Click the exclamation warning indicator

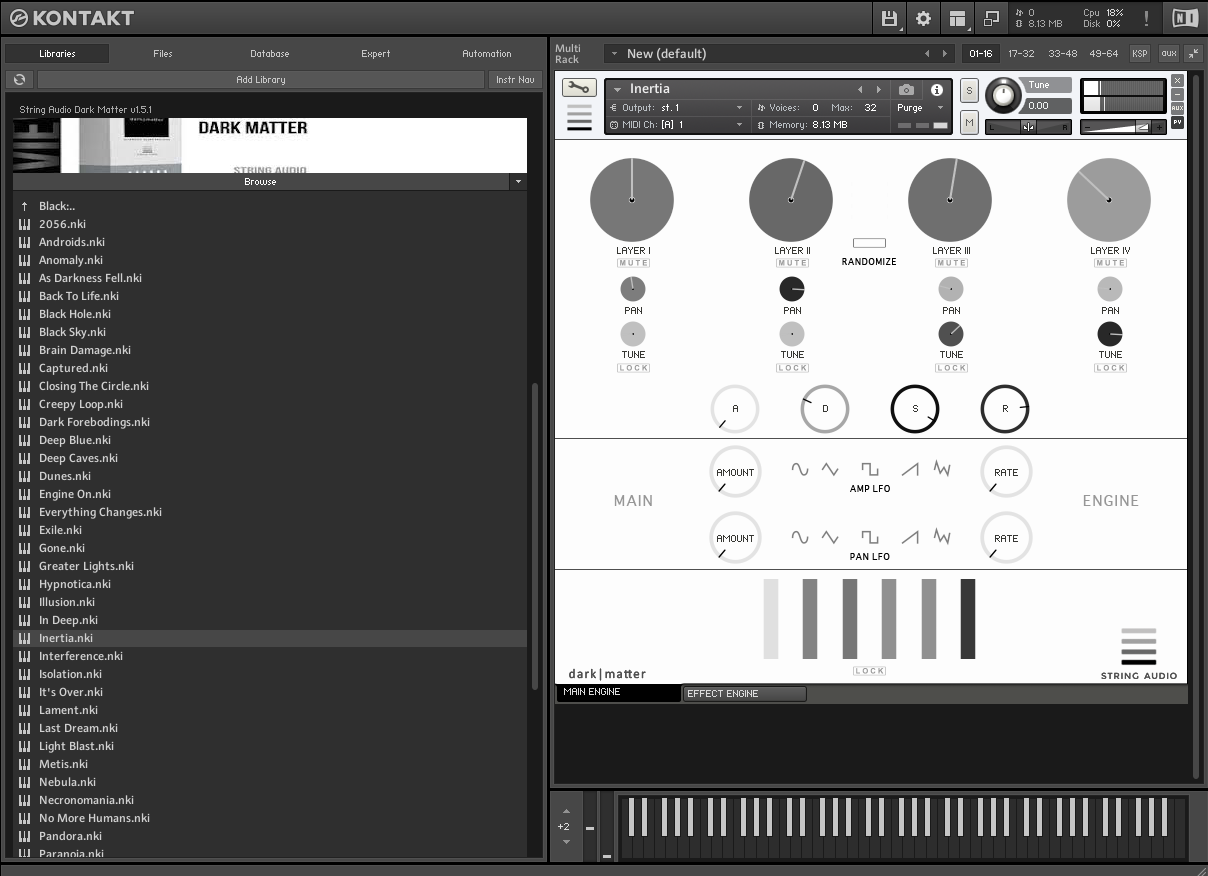tap(1146, 18)
